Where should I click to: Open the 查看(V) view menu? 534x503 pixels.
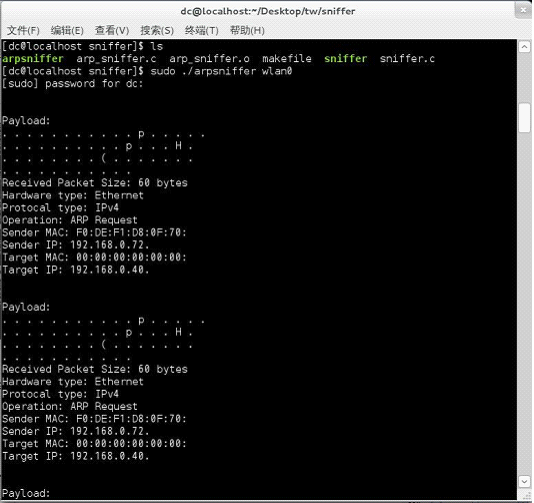coord(112,31)
